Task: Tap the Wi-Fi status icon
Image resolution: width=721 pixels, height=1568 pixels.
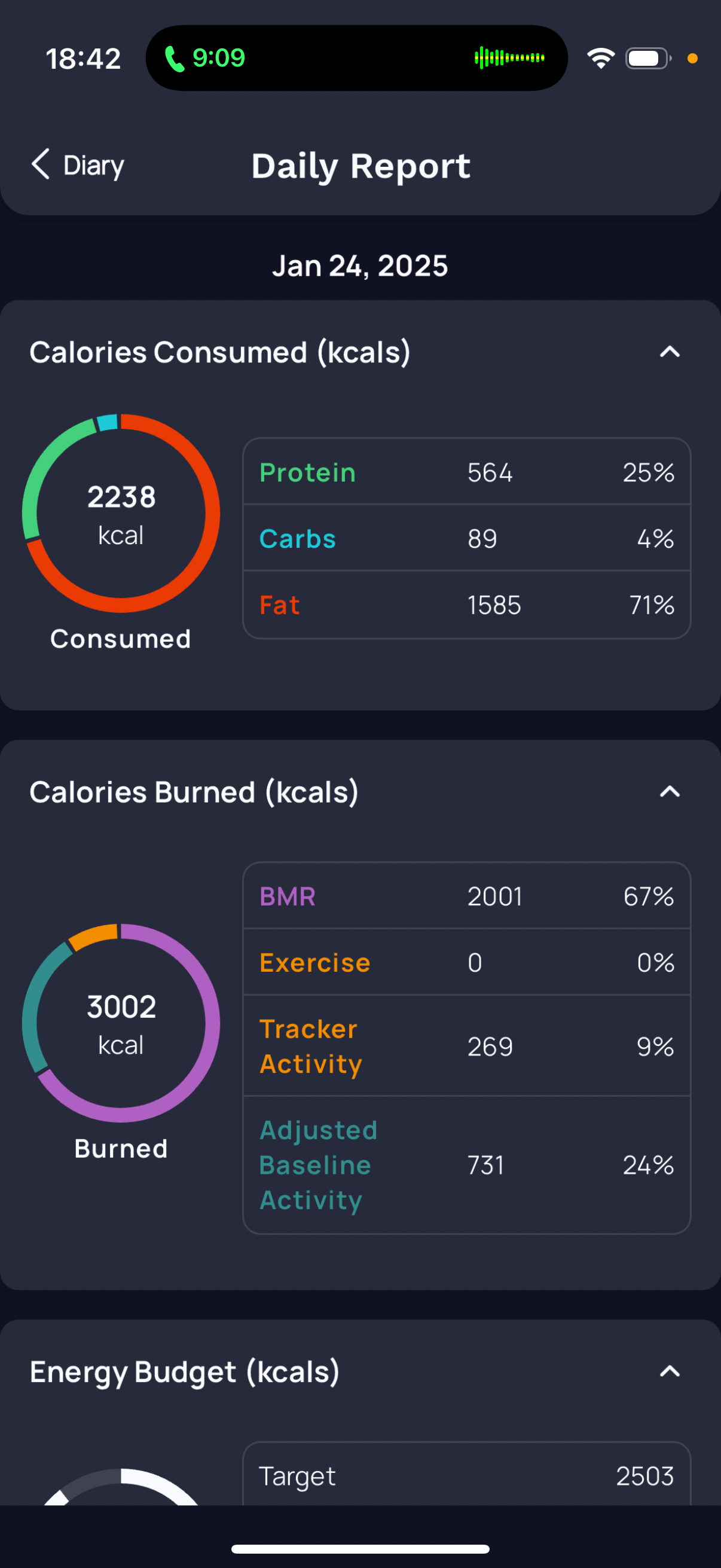Action: coord(600,59)
